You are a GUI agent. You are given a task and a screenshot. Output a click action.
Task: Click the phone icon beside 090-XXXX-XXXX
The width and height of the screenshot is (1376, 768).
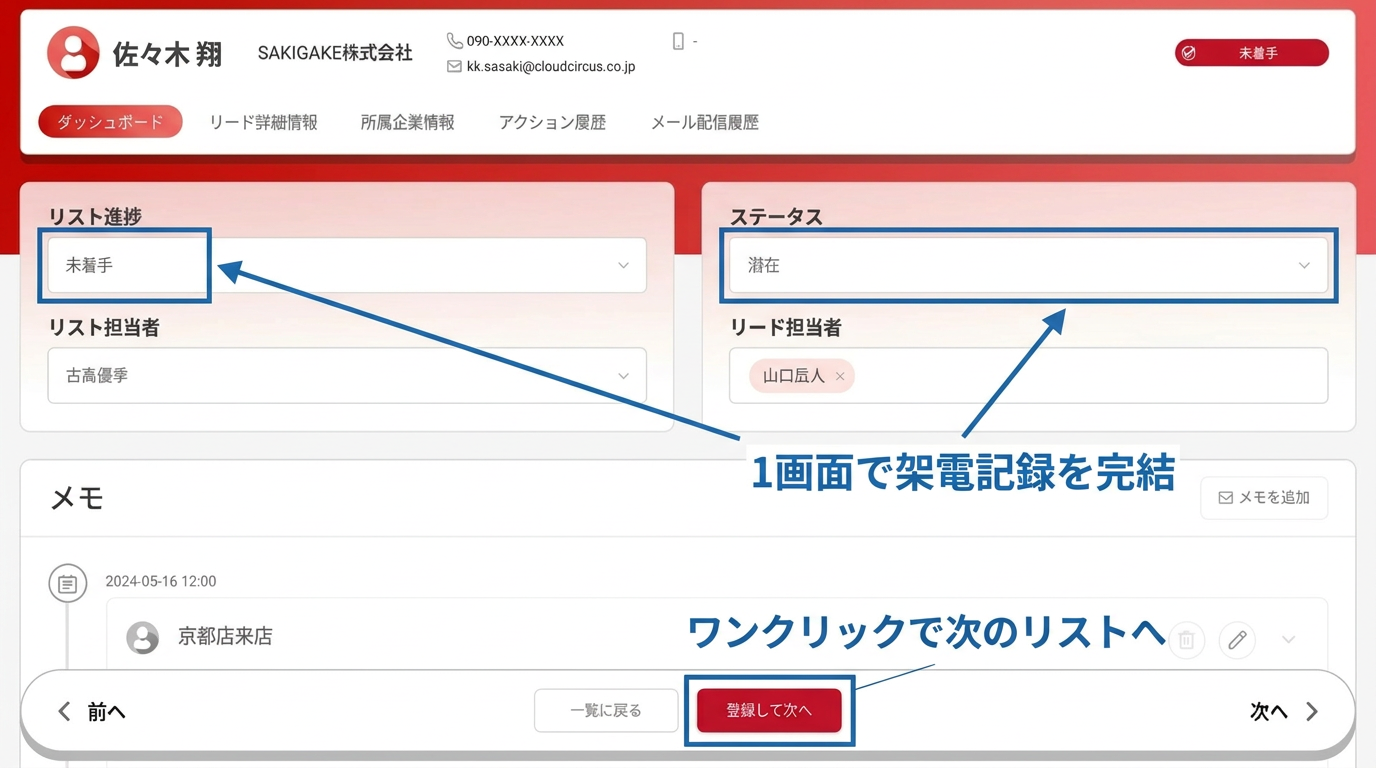(454, 41)
